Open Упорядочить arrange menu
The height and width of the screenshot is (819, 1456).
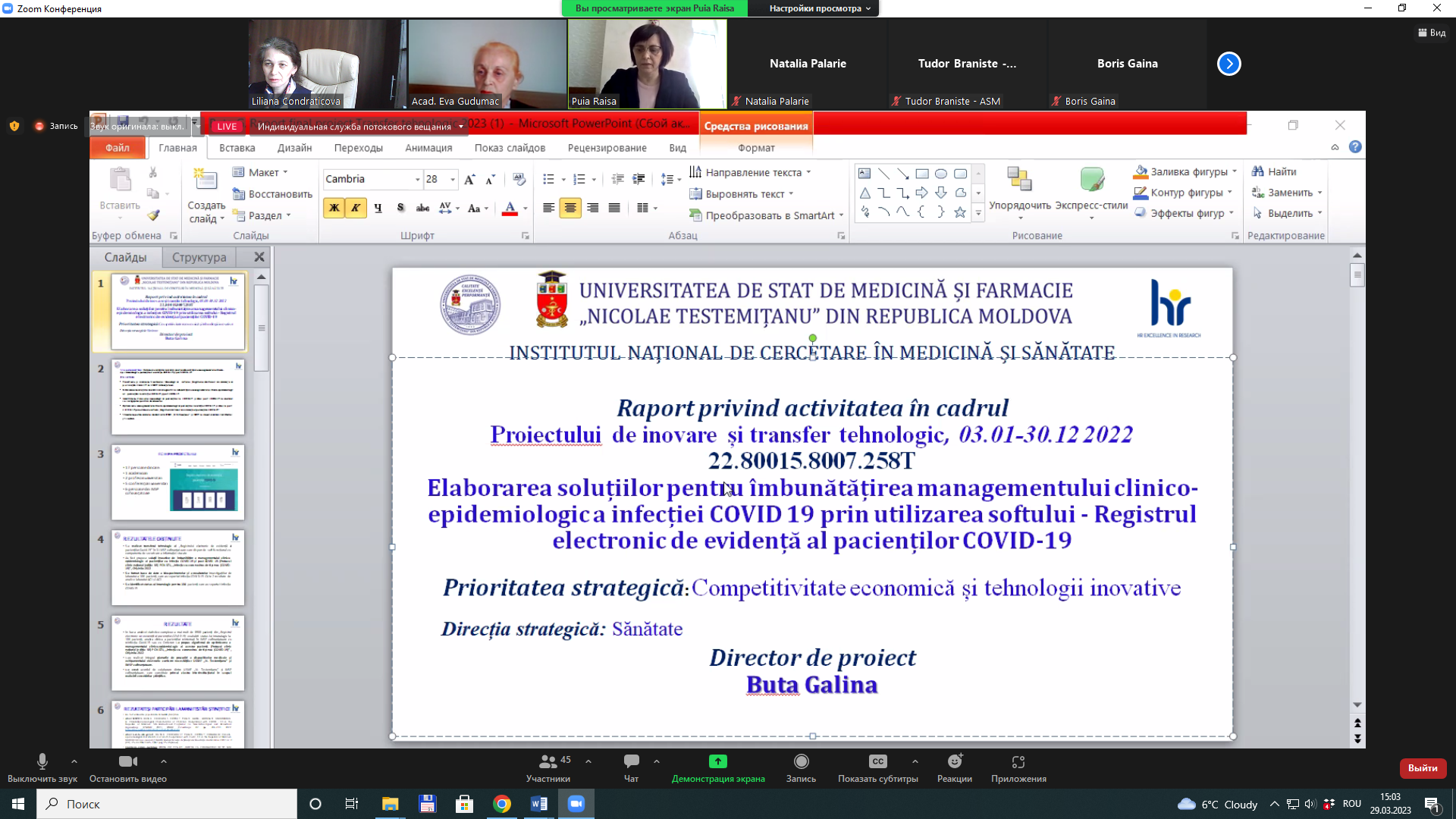[1020, 193]
